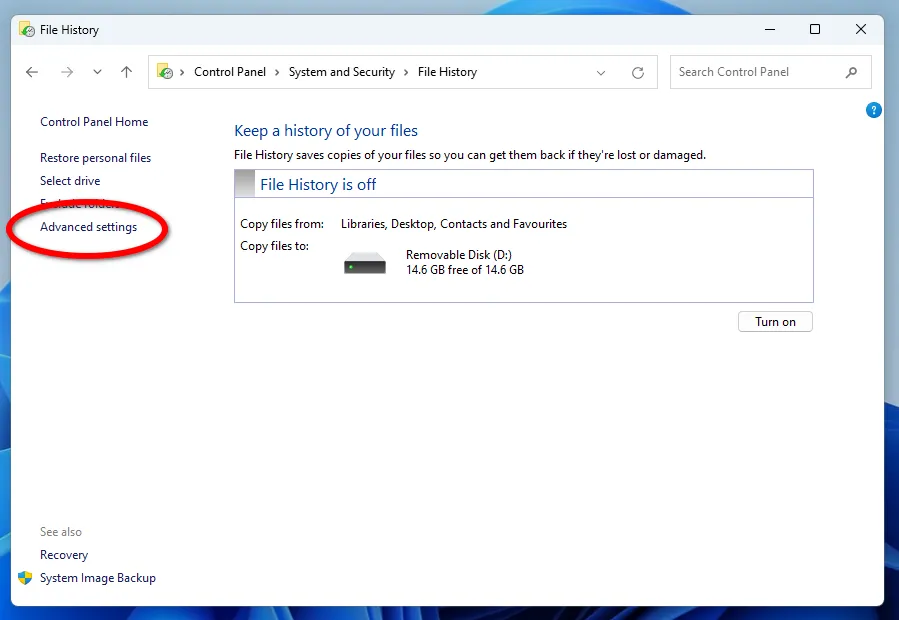899x620 pixels.
Task: Click the folder icon in address bar
Action: tap(166, 72)
